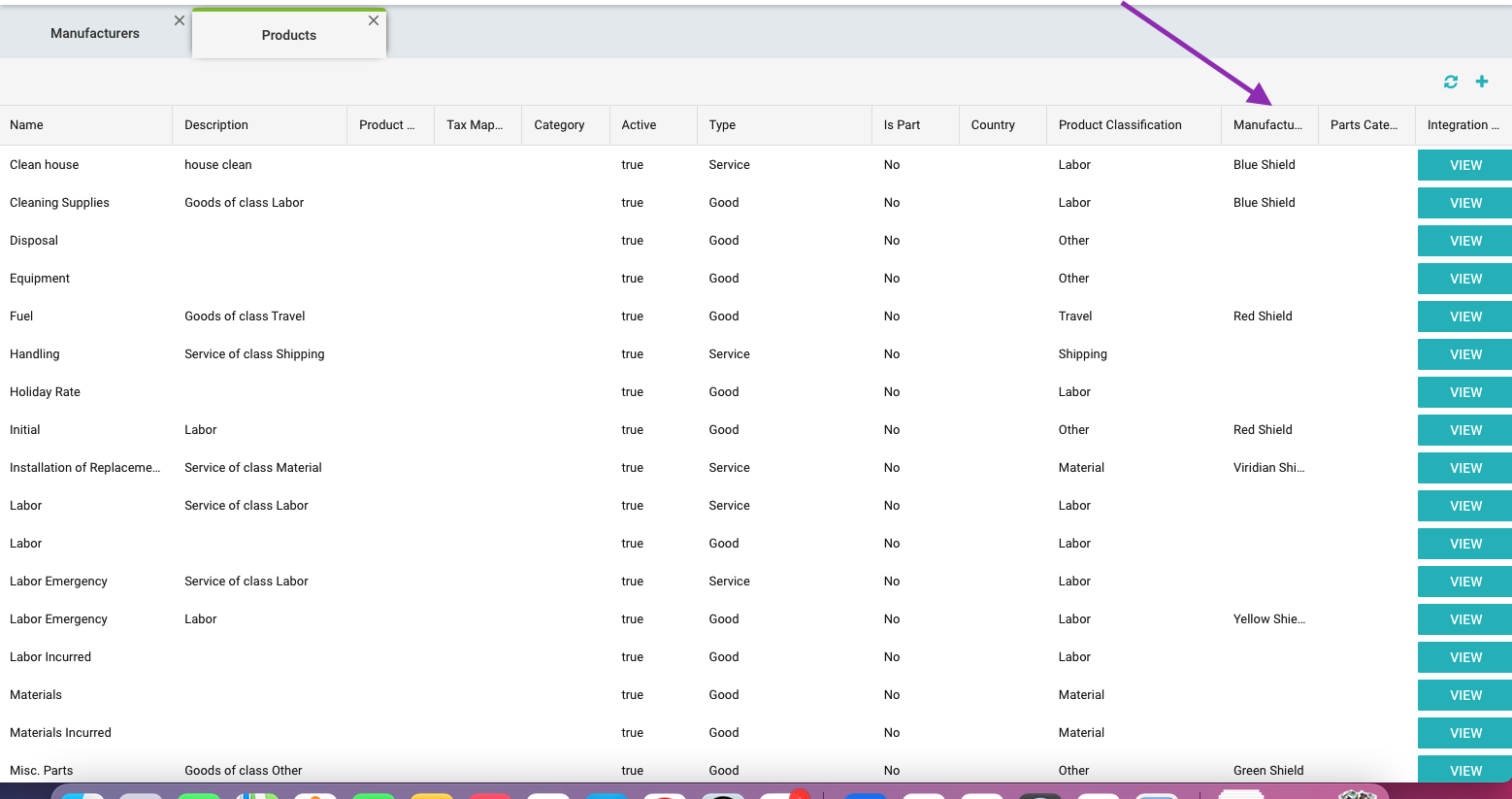View details of the Handling row

pos(1464,354)
